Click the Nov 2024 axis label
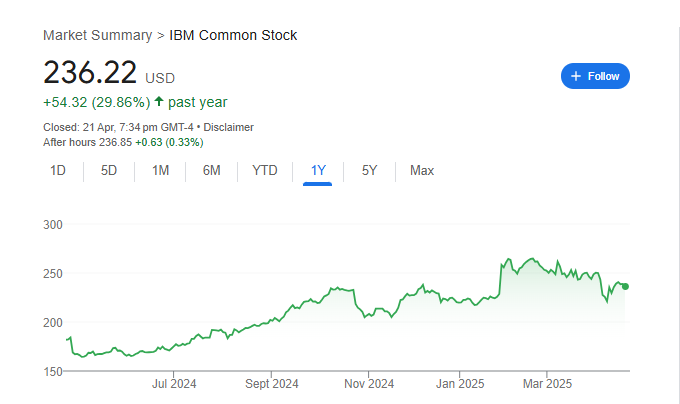Viewport: 680px width, 404px height. (369, 384)
